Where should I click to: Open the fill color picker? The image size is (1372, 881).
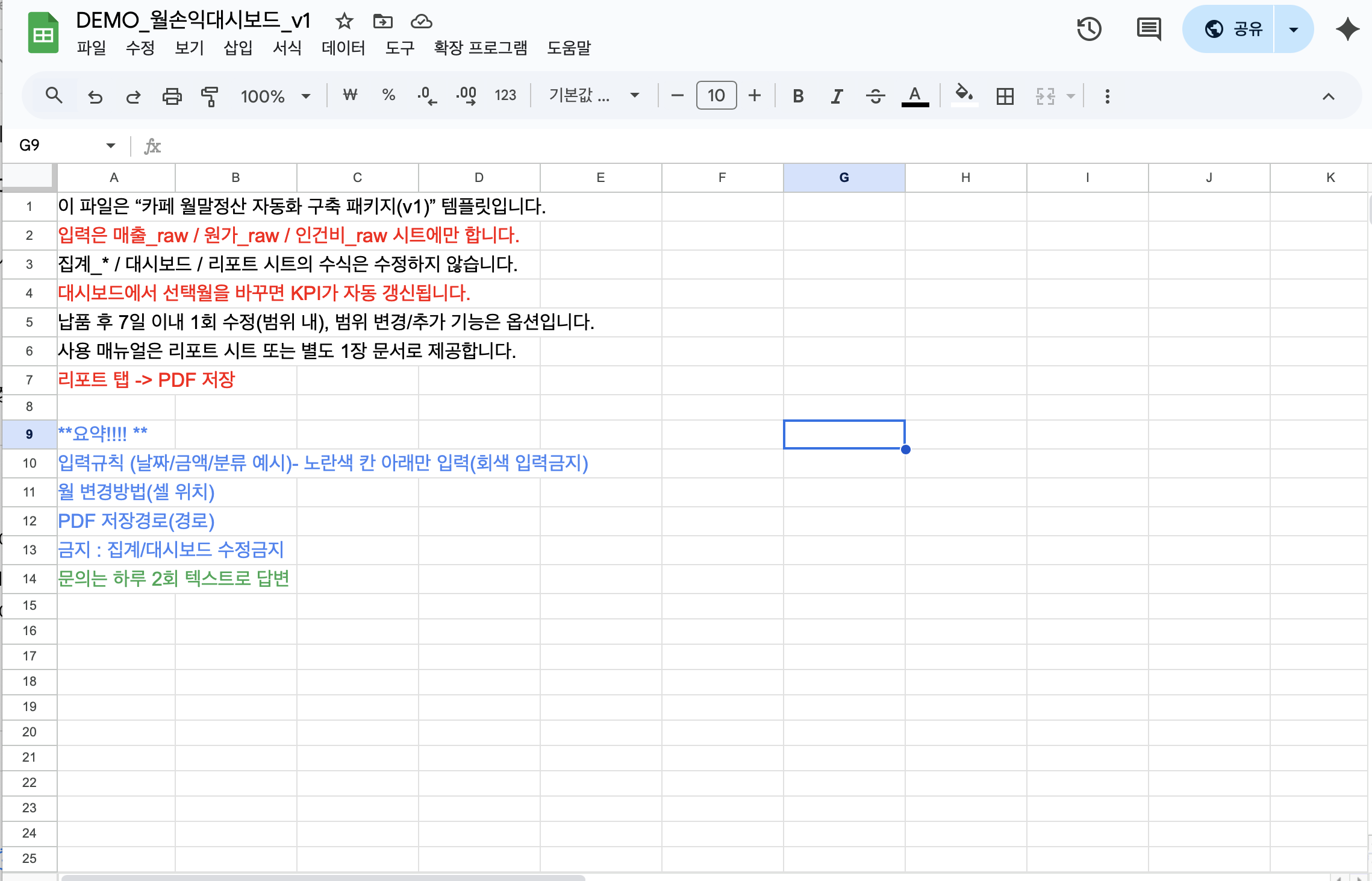[x=964, y=96]
